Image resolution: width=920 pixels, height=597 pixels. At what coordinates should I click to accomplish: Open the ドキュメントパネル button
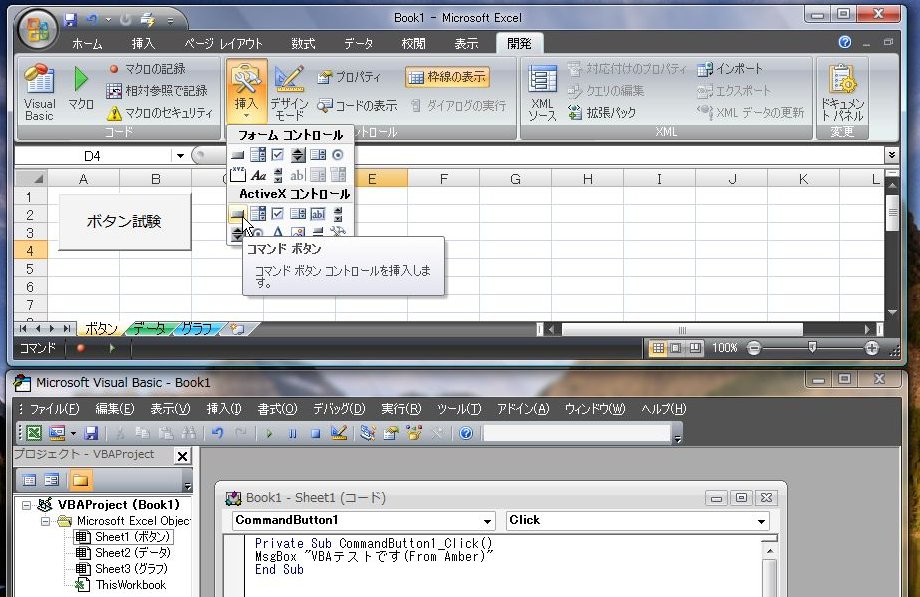842,93
